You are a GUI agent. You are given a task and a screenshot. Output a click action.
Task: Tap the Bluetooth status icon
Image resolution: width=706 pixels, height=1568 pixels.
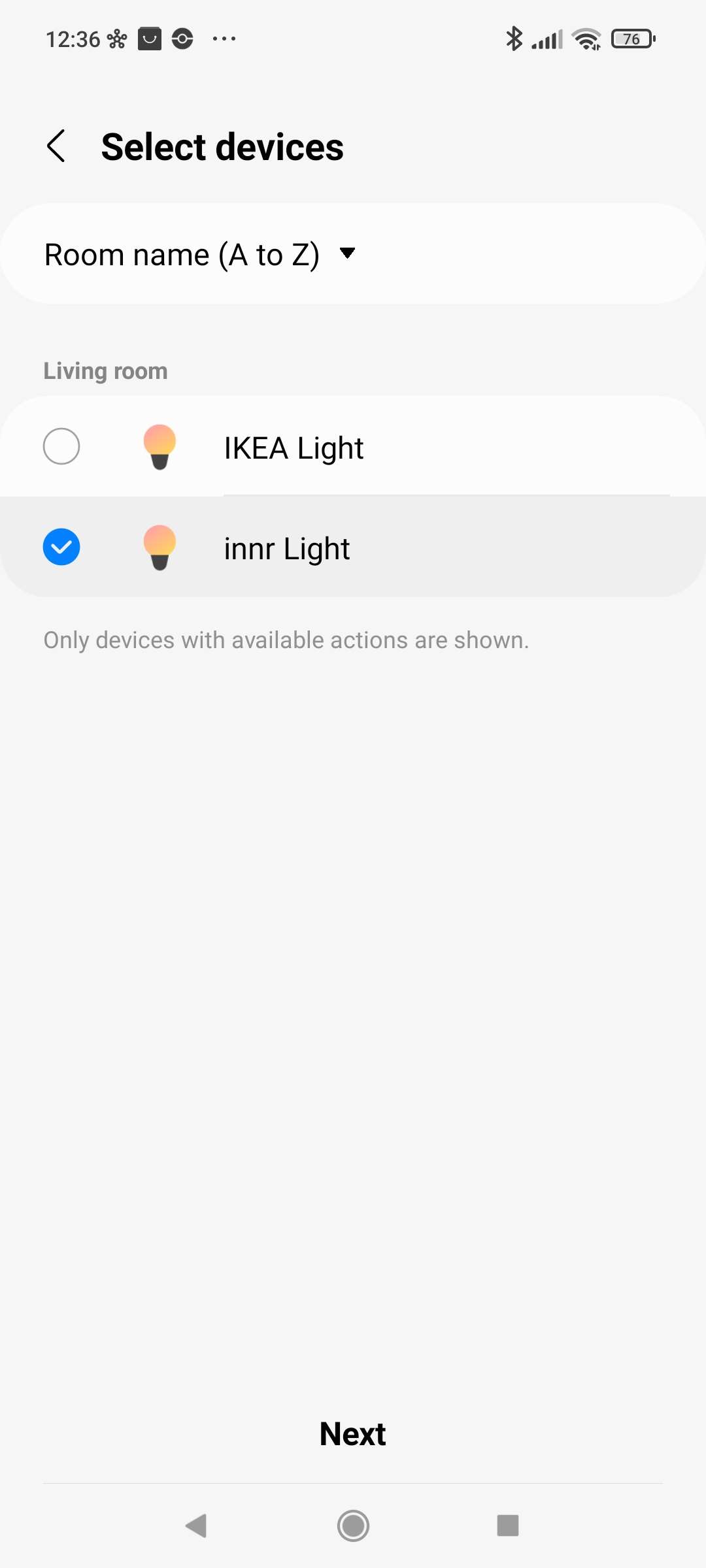514,39
